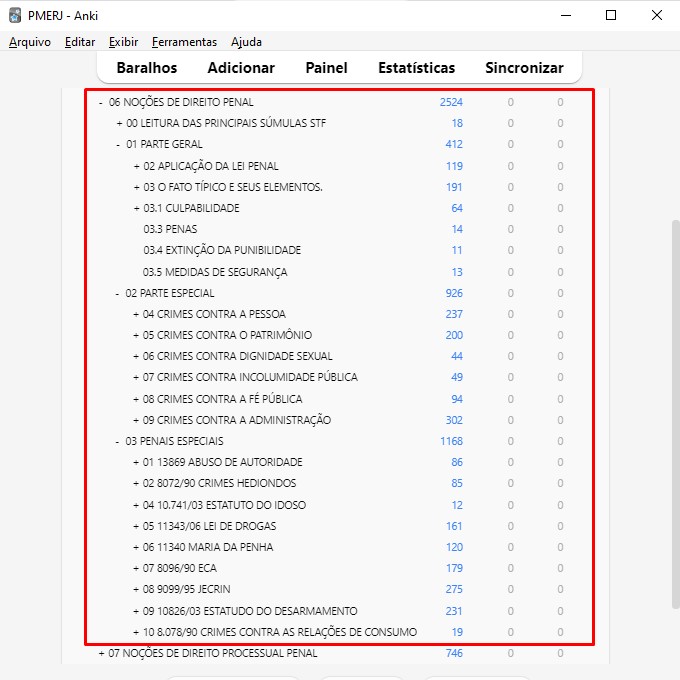
Task: Go to Baralhos deck list
Action: tap(147, 68)
